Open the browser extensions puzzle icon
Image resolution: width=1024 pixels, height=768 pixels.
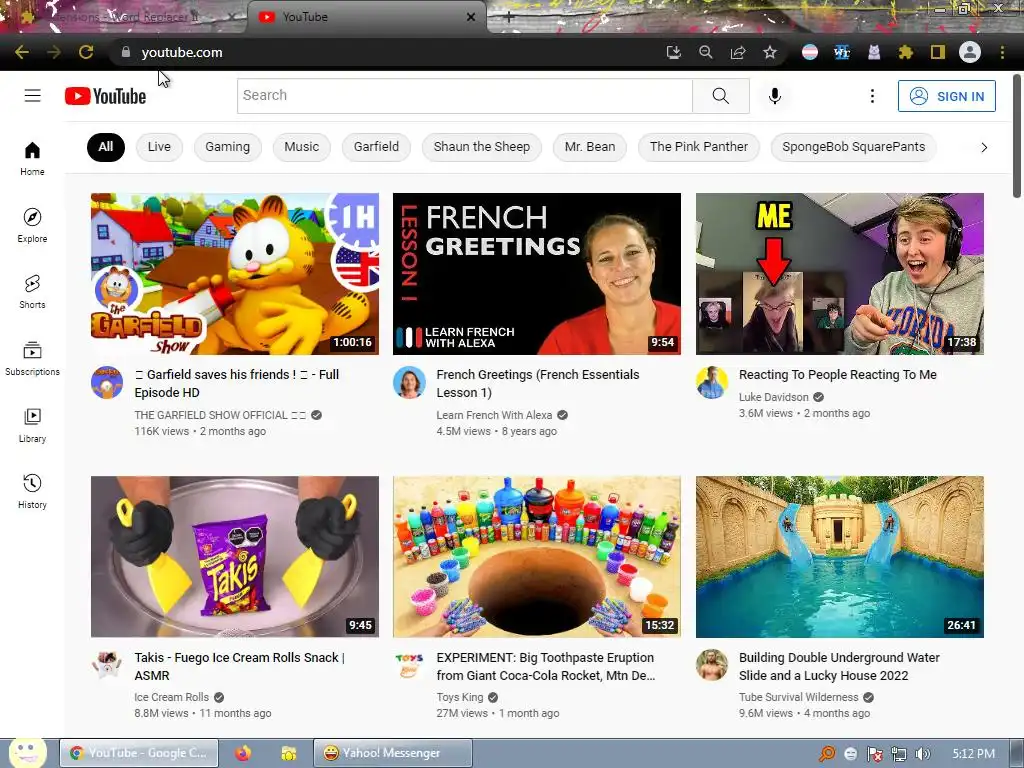[905, 52]
